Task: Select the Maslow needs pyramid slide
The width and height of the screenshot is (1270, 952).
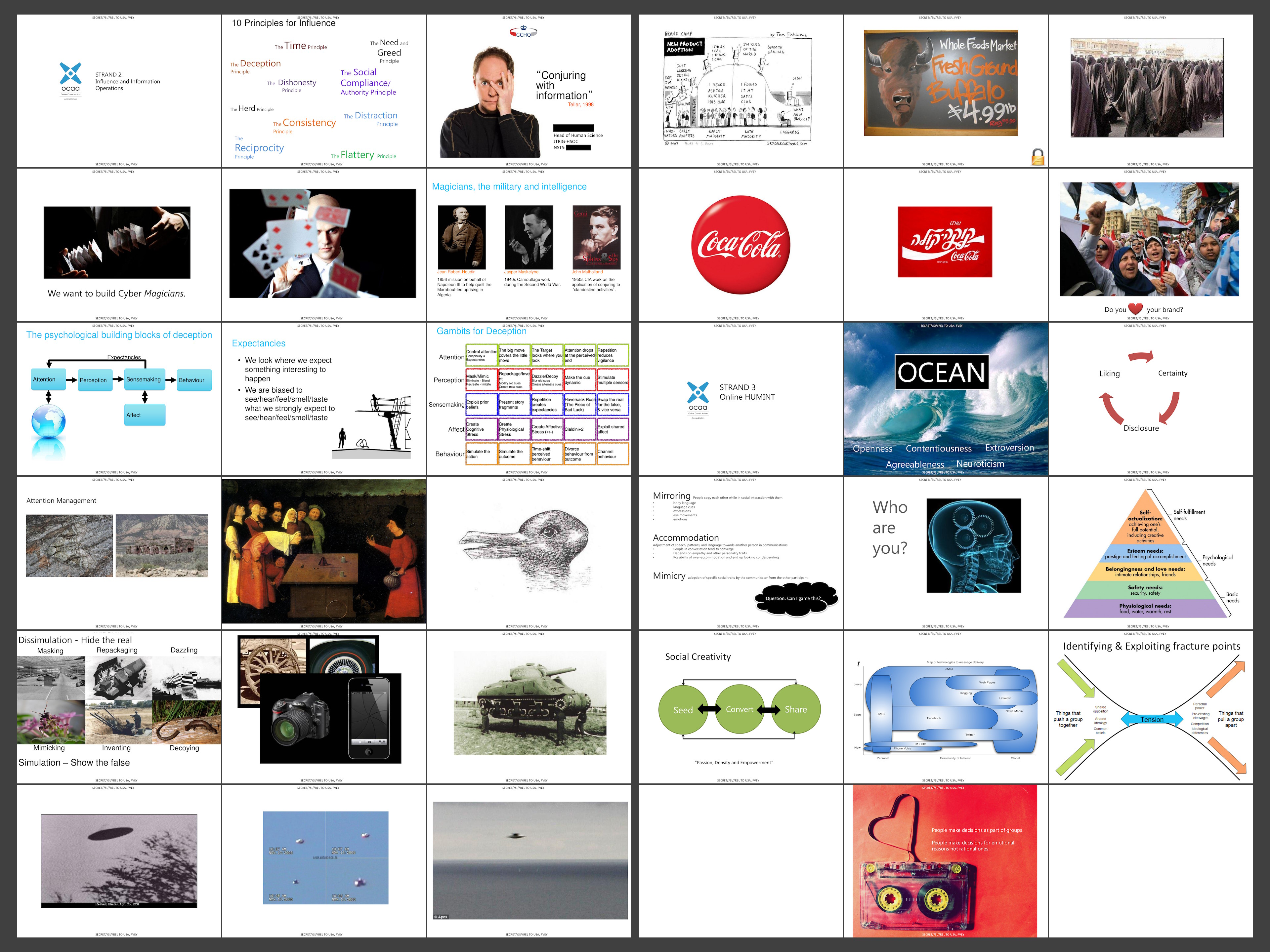Action: coord(1151,553)
